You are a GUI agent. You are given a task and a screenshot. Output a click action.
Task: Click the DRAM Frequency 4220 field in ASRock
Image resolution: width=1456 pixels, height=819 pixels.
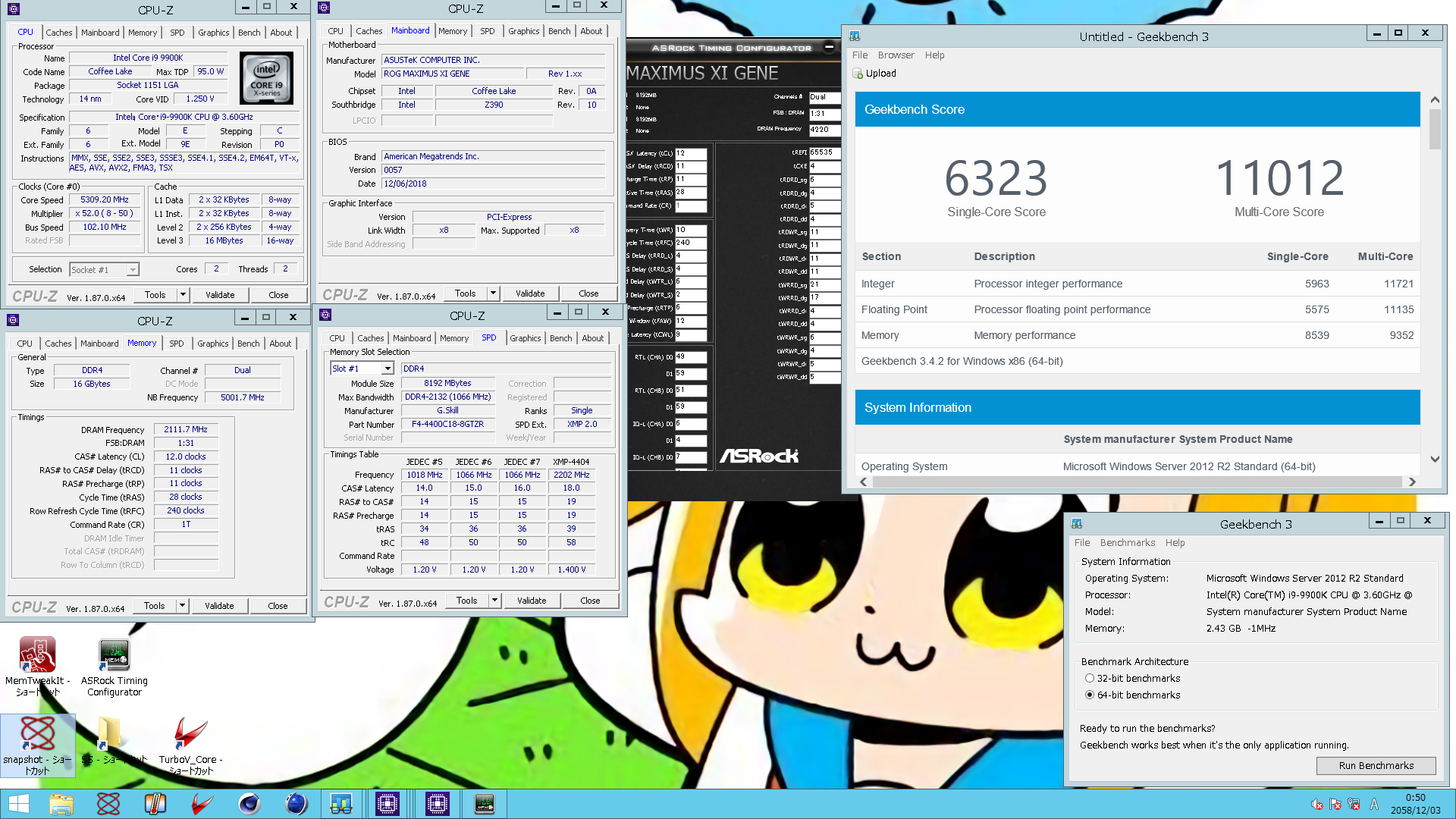tap(824, 130)
